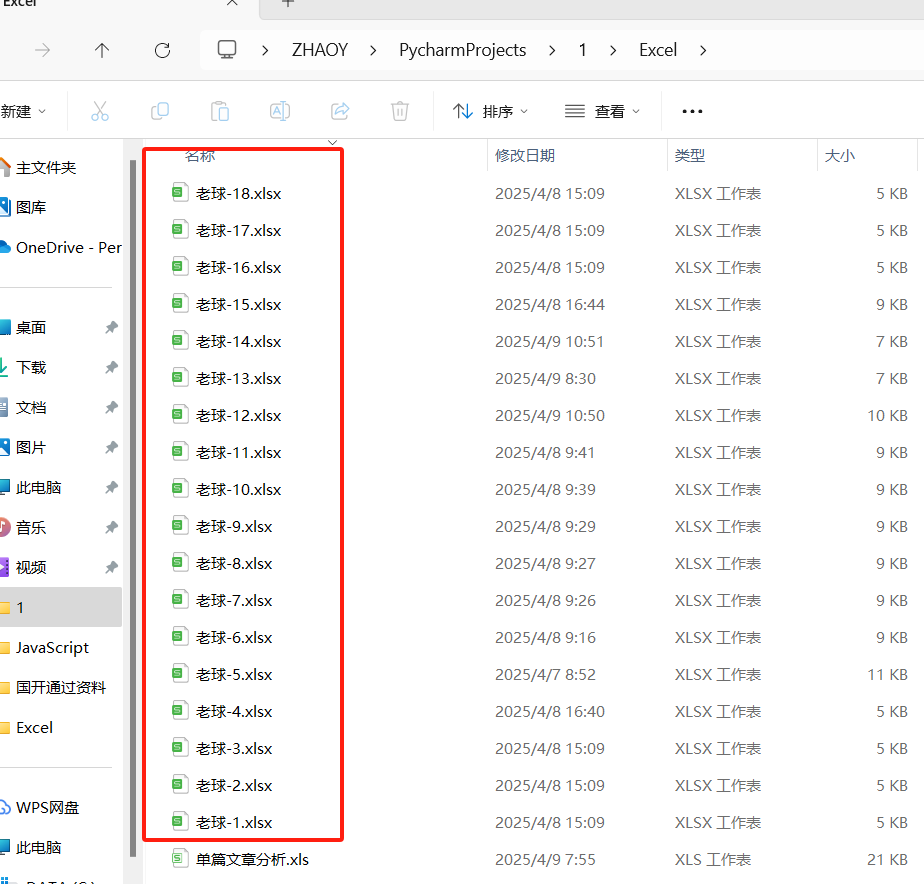This screenshot has width=924, height=884.
Task: Select file 单篇文章分析.xls
Action: (x=252, y=860)
